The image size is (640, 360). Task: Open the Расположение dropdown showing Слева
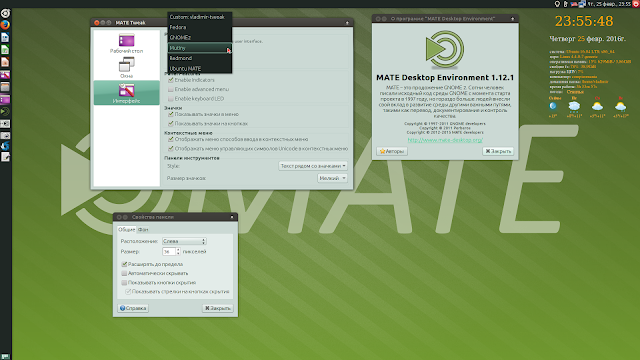[184, 241]
